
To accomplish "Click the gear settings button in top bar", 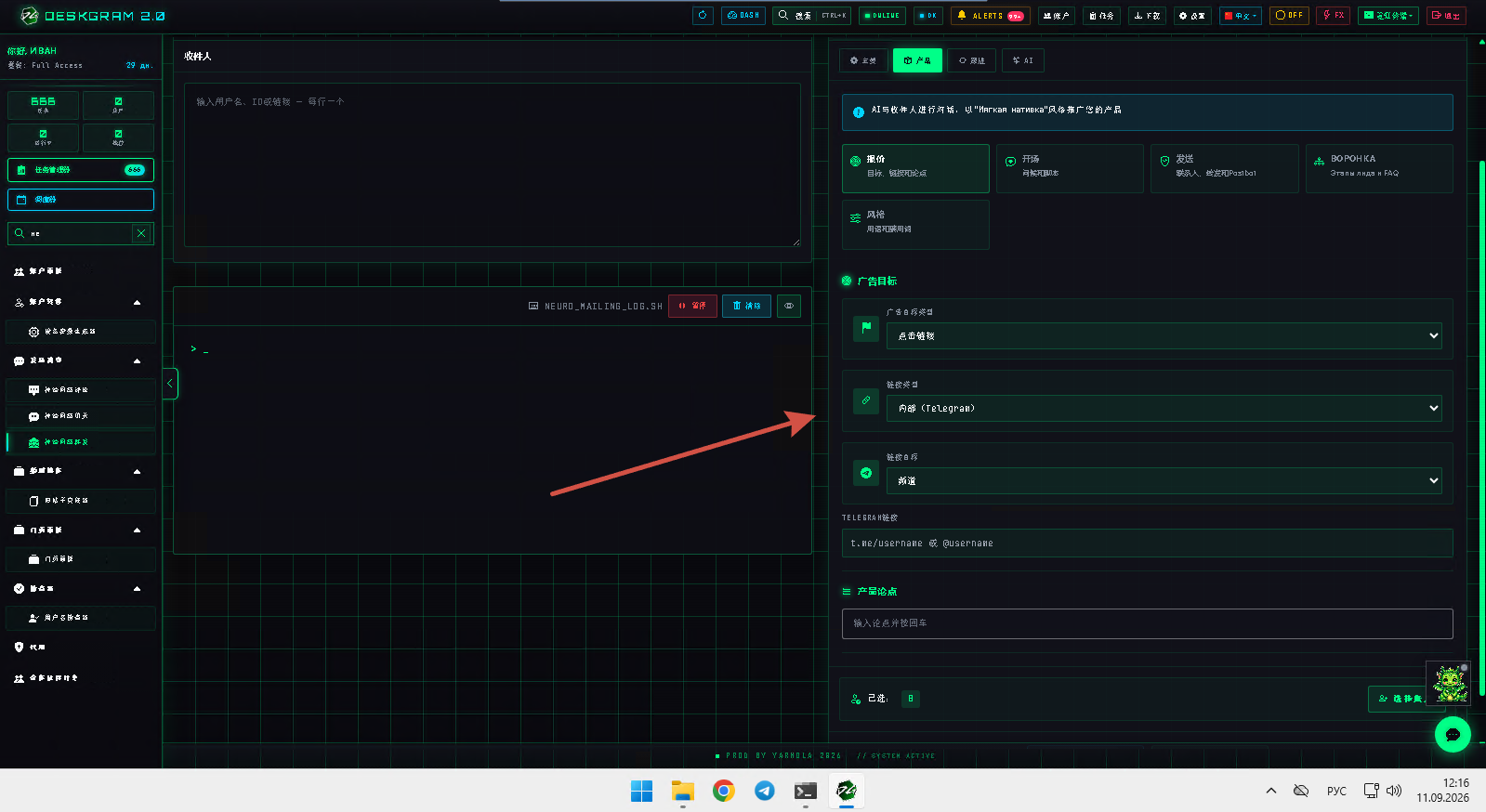I will click(x=1191, y=15).
